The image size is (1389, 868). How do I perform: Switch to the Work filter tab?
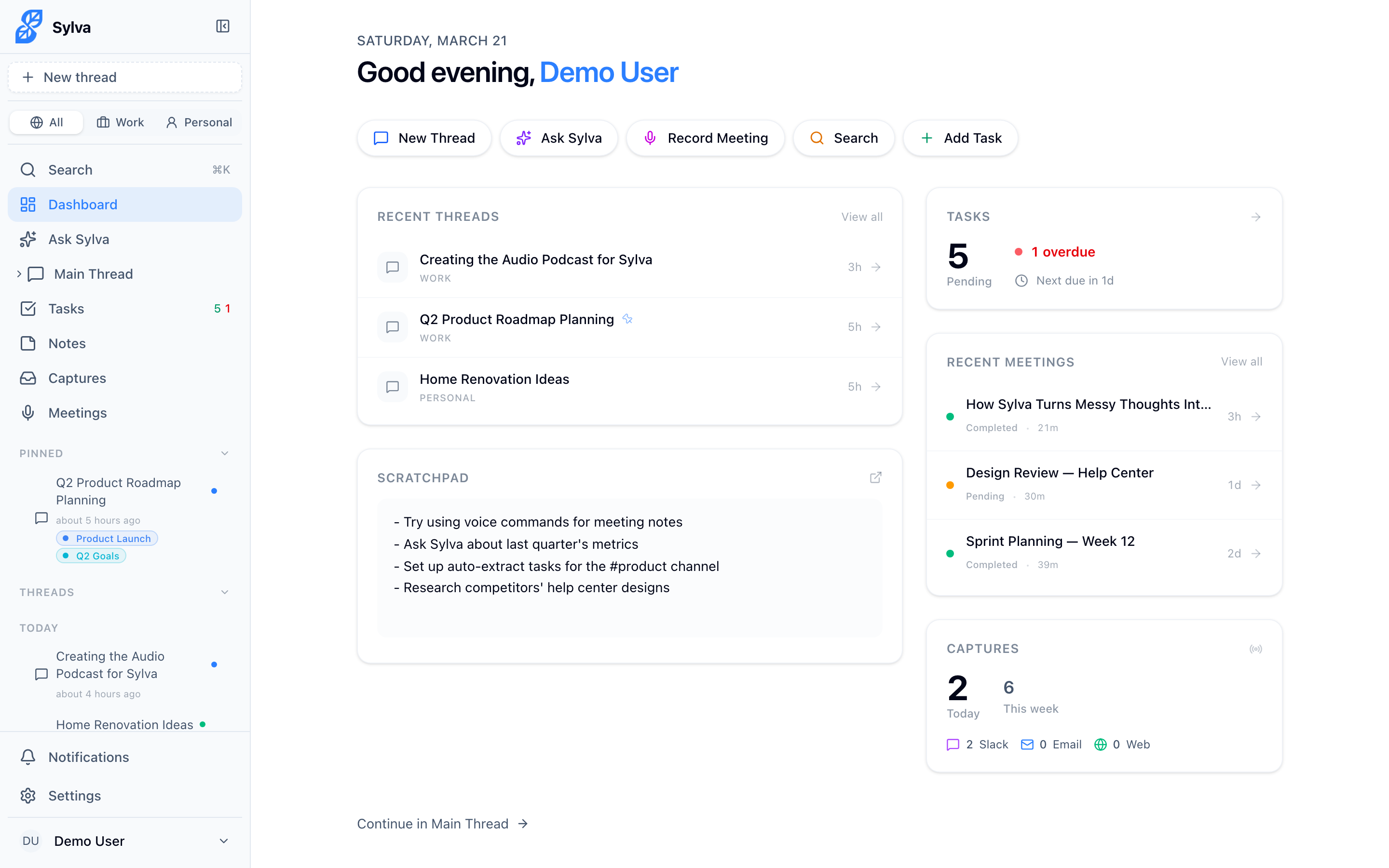[120, 122]
